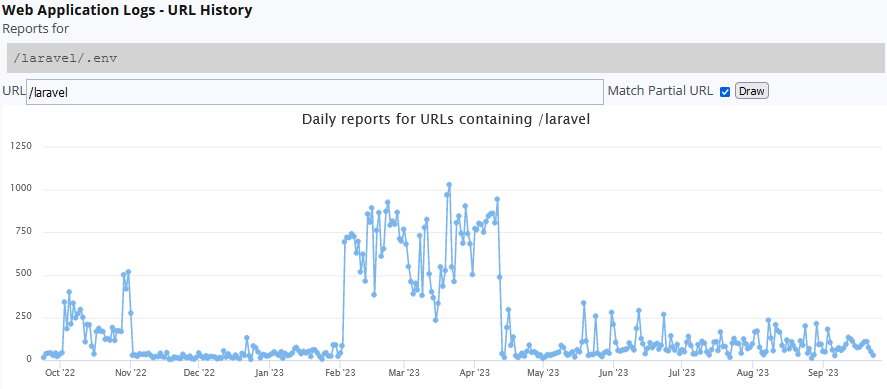
Task: Toggle the Match Partial URL checkbox
Action: [725, 92]
